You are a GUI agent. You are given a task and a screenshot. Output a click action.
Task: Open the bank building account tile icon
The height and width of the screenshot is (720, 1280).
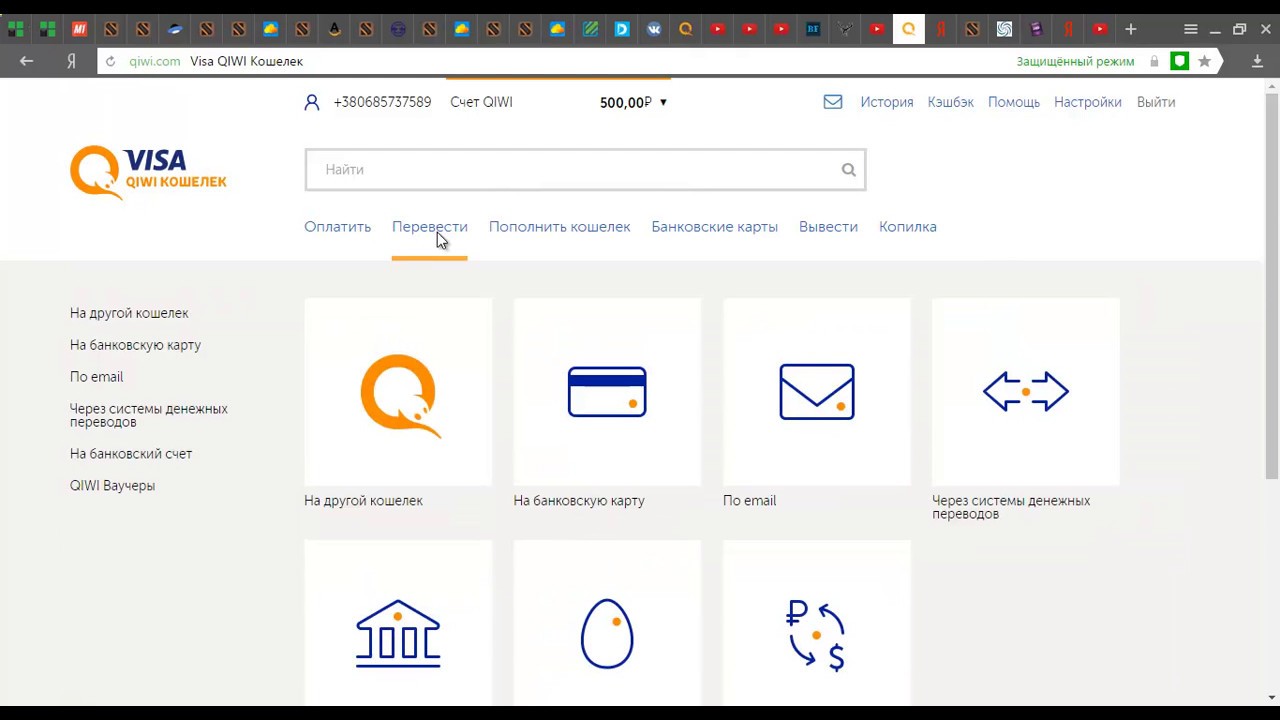click(x=398, y=634)
